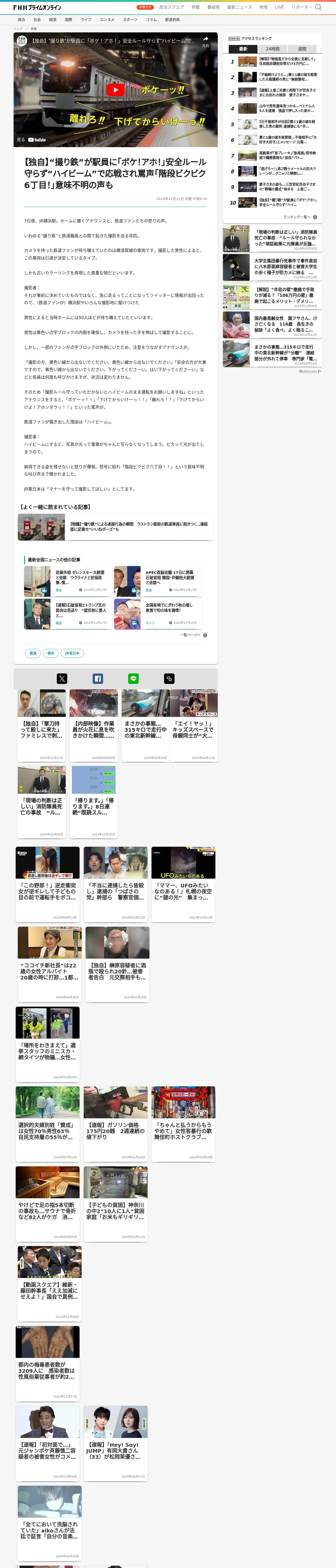Select 社会 category in navigation bar
Screen dimensions: 336x1568
pyautogui.click(x=37, y=20)
